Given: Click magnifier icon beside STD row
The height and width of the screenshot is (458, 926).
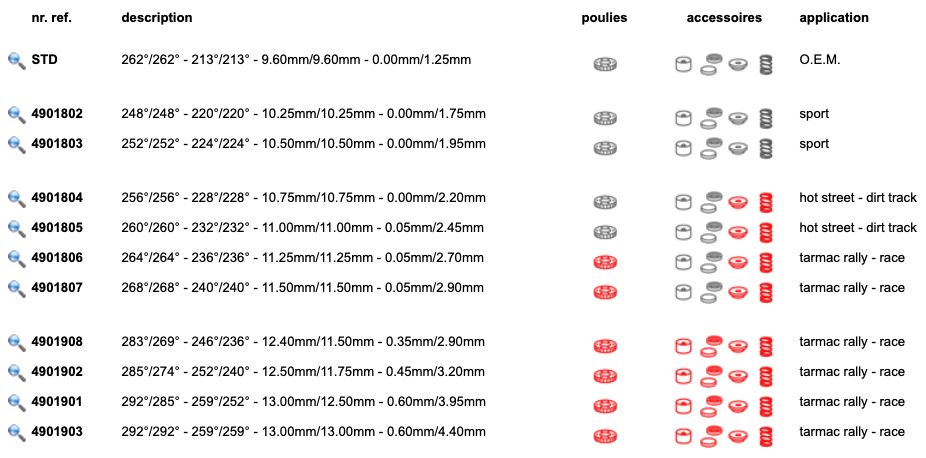Looking at the screenshot, I should coord(17,61).
